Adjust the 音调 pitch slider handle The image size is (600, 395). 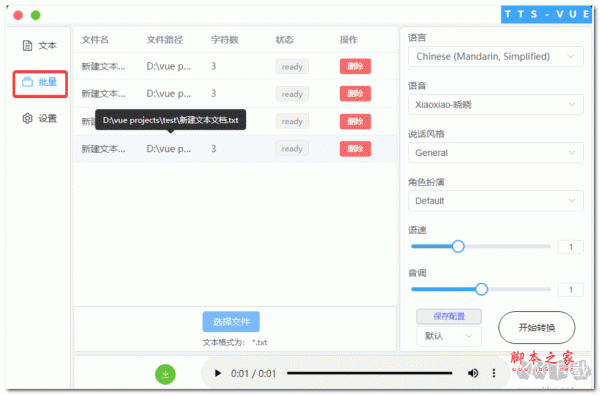481,289
